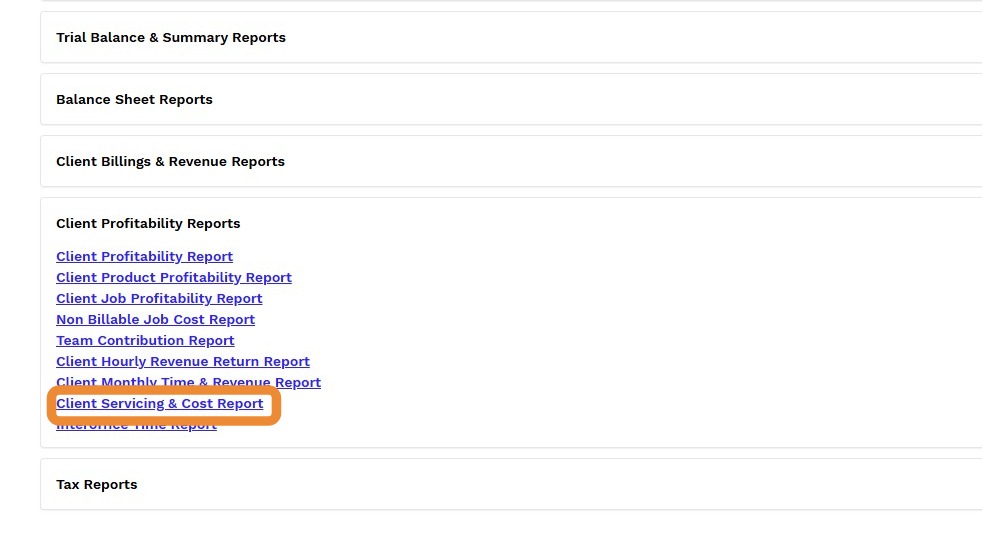Open the Client Profitability Report link

click(x=144, y=257)
